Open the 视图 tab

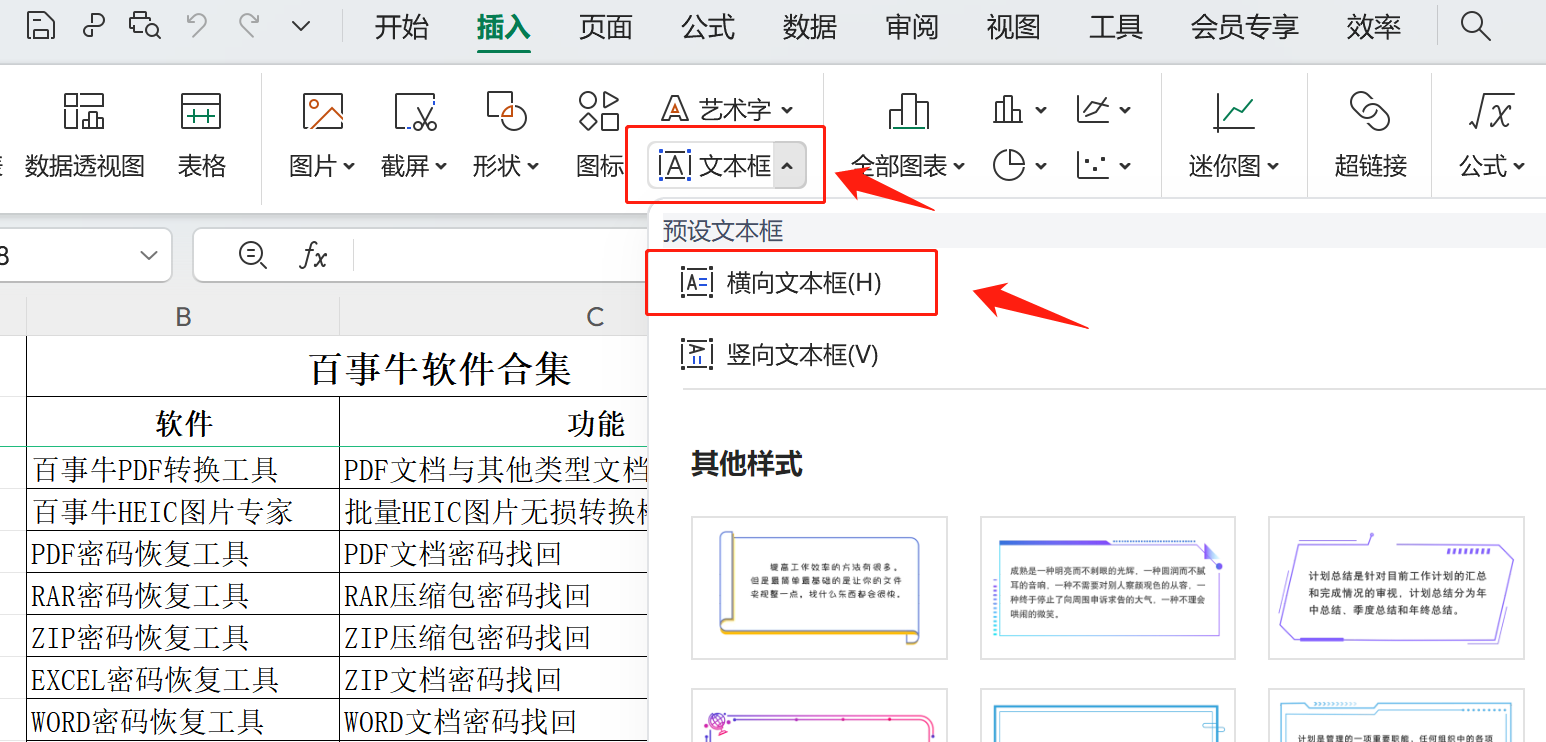[x=1013, y=27]
